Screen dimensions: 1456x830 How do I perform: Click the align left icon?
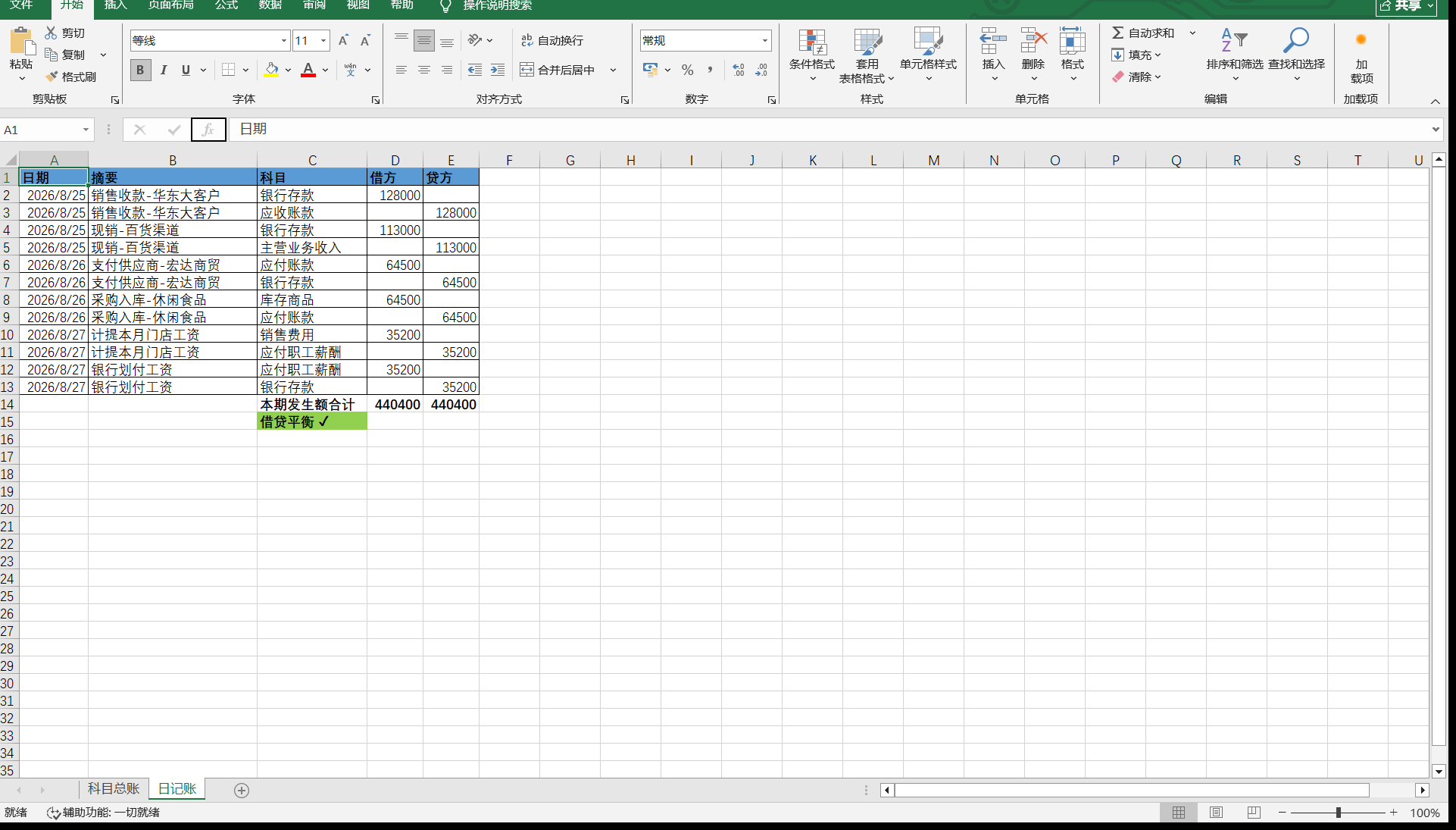point(401,70)
